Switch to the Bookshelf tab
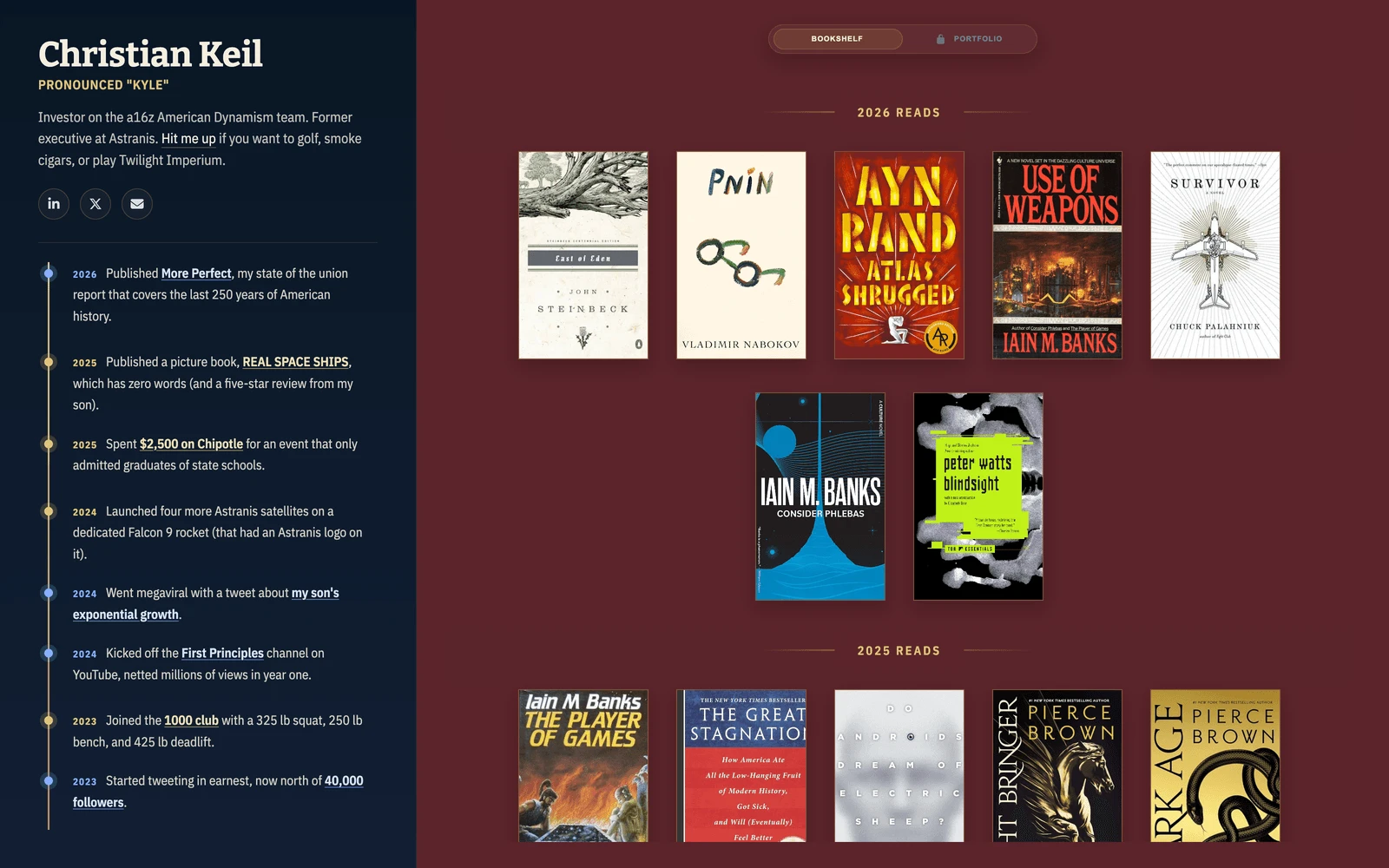The width and height of the screenshot is (1389, 868). [x=837, y=39]
